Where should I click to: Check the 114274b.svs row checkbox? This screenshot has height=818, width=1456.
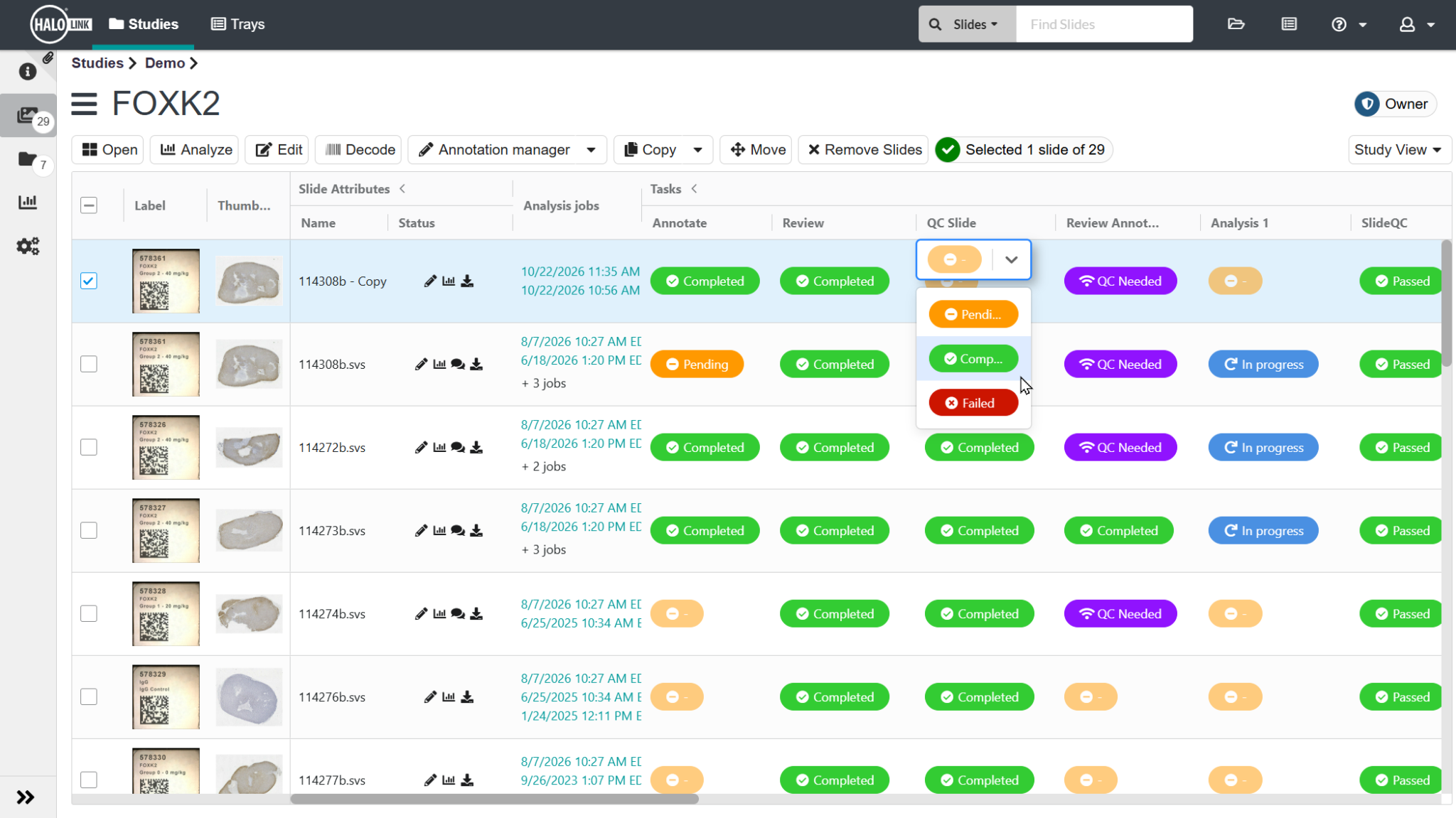[89, 613]
